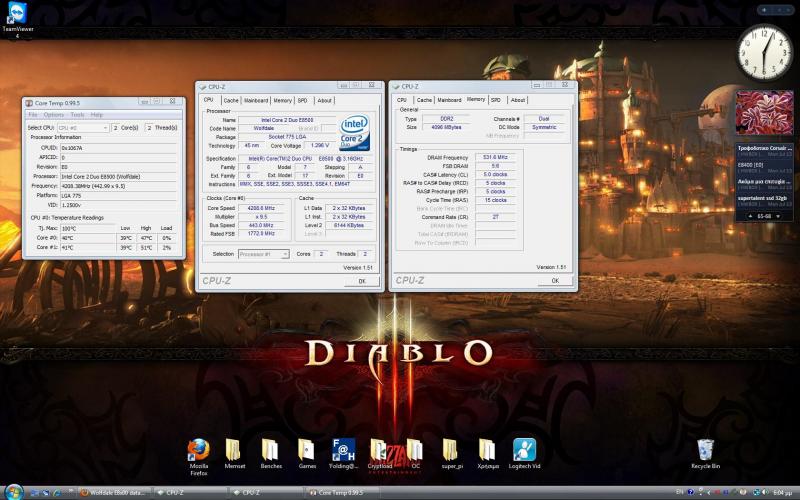Switch to Cache tab in right CPU-Z
Image resolution: width=800 pixels, height=500 pixels.
(424, 100)
